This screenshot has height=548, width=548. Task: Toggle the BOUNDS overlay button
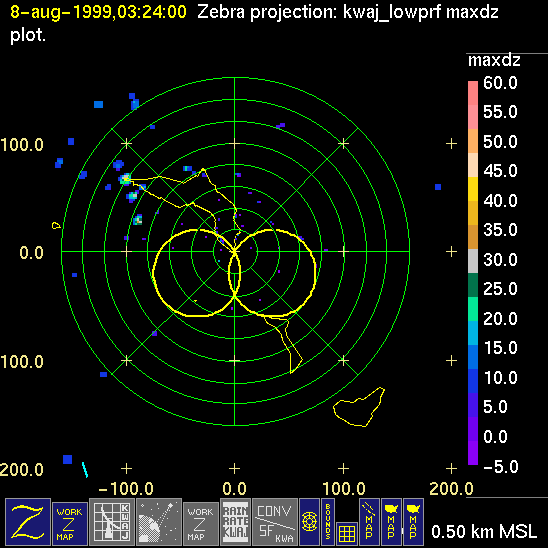pos(328,522)
